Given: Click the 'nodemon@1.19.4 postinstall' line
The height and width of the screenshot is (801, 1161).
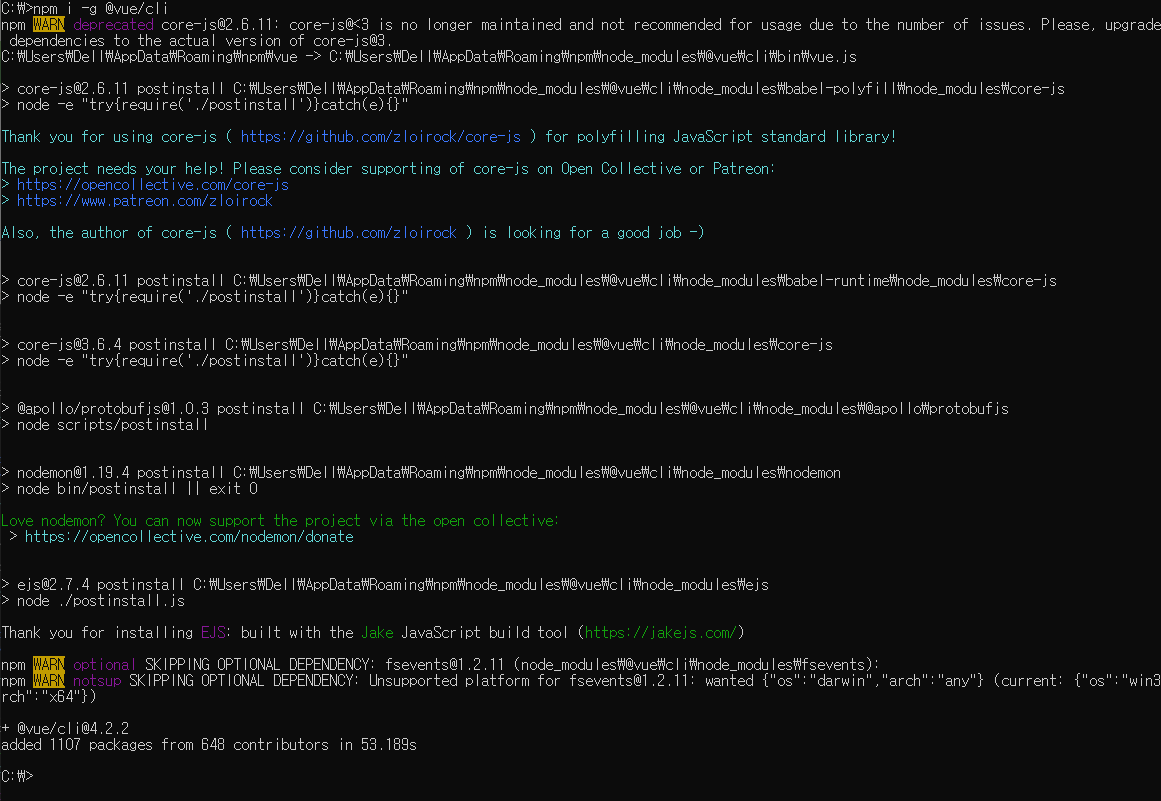Looking at the screenshot, I should (421, 472).
